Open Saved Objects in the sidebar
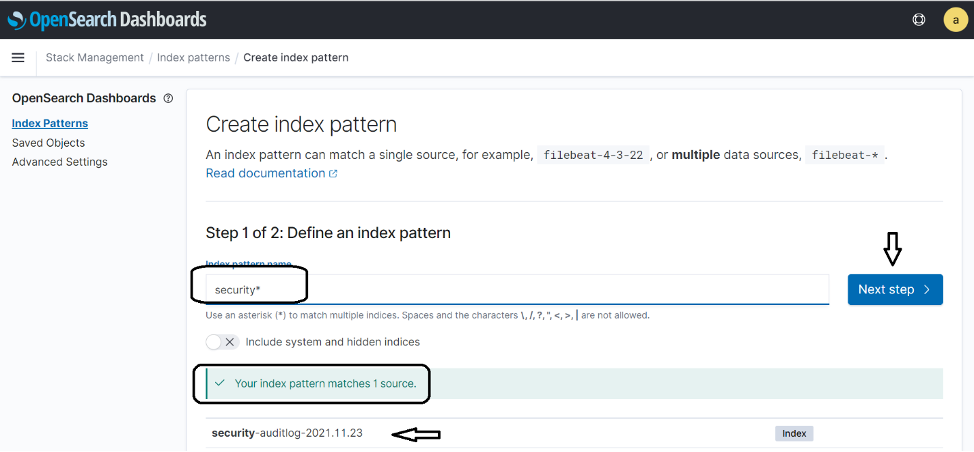Viewport: 974px width, 452px height. click(x=48, y=143)
